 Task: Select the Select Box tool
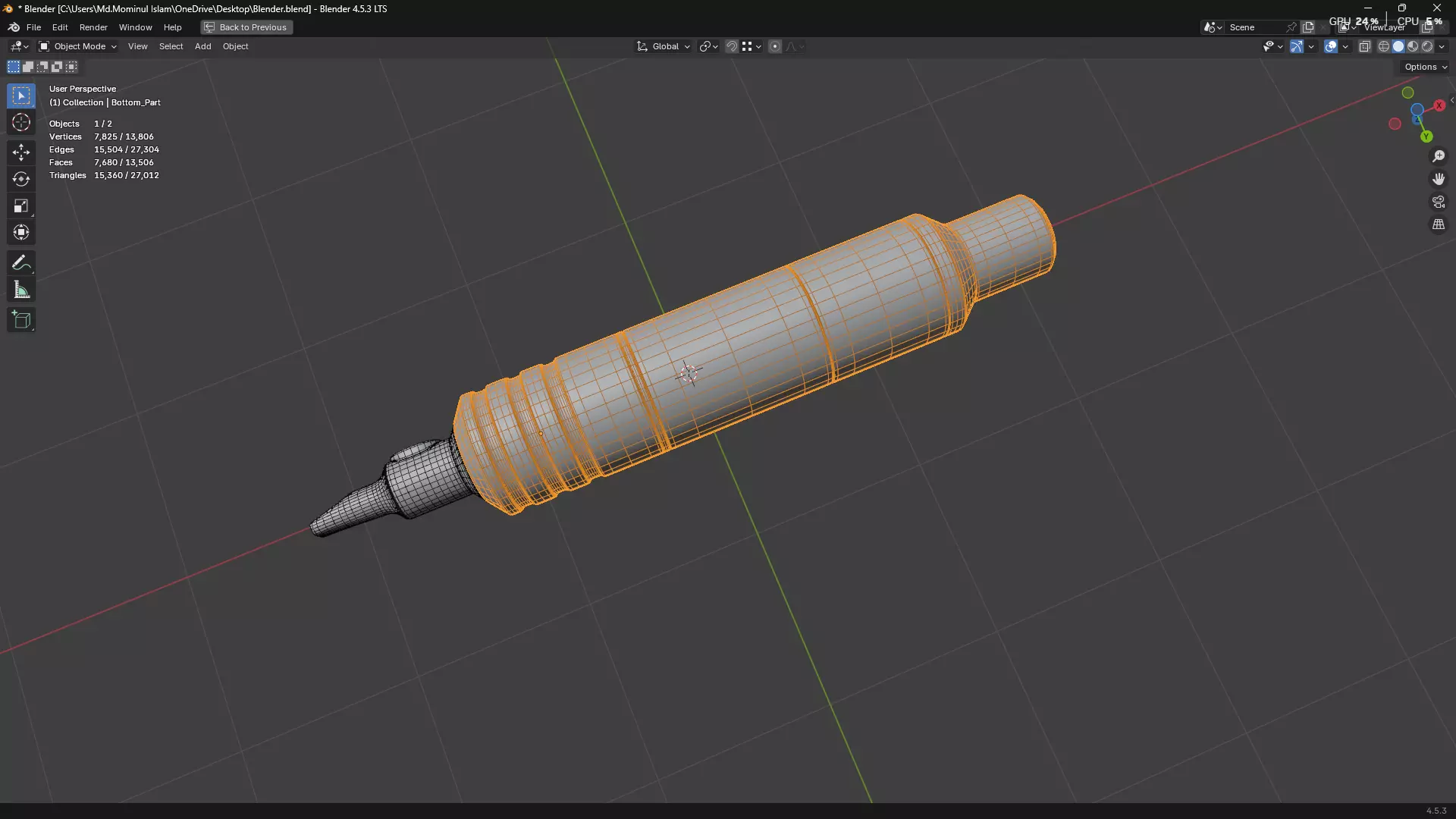21,96
